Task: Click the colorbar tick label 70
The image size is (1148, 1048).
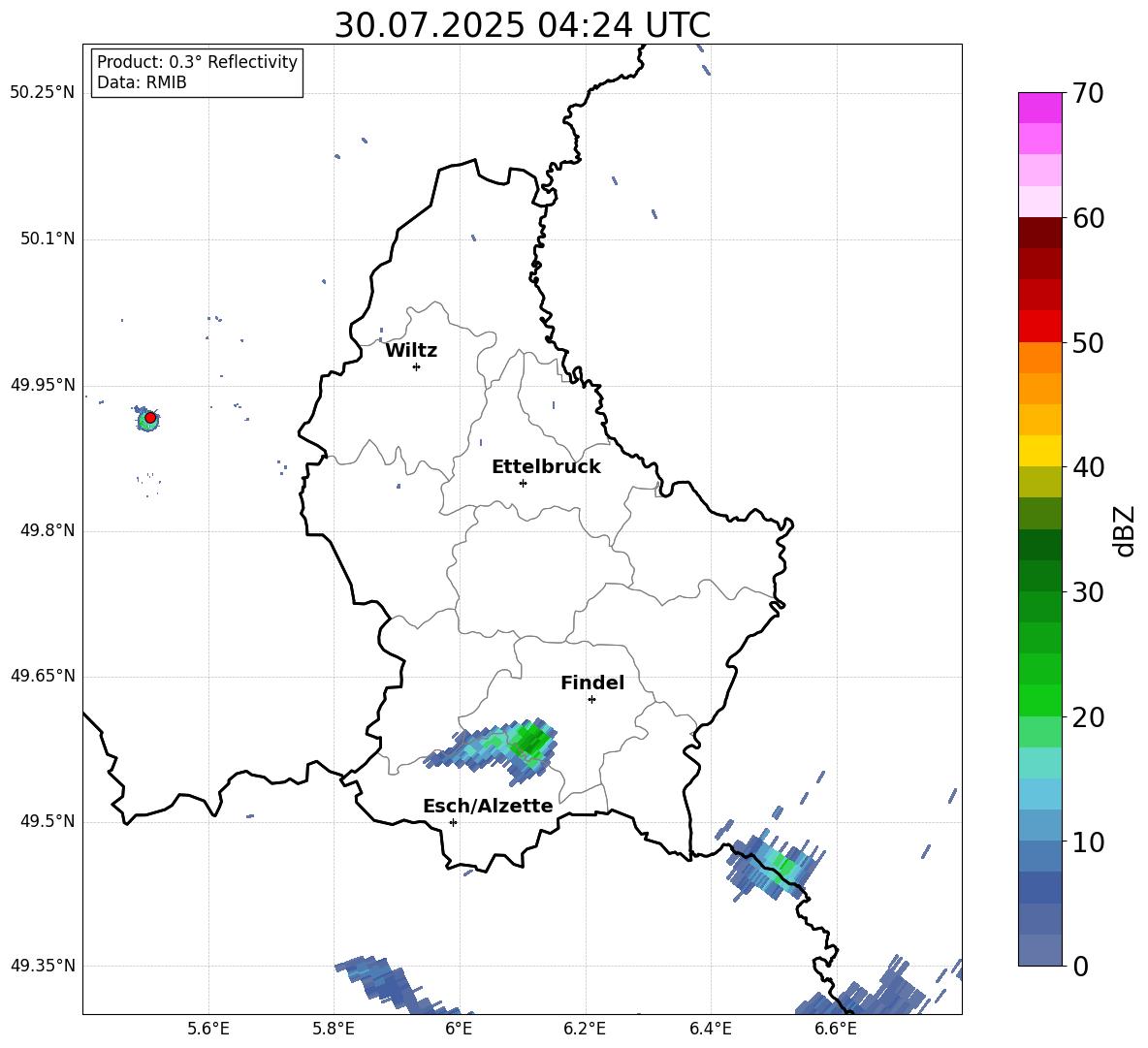Action: pyautogui.click(x=1089, y=94)
